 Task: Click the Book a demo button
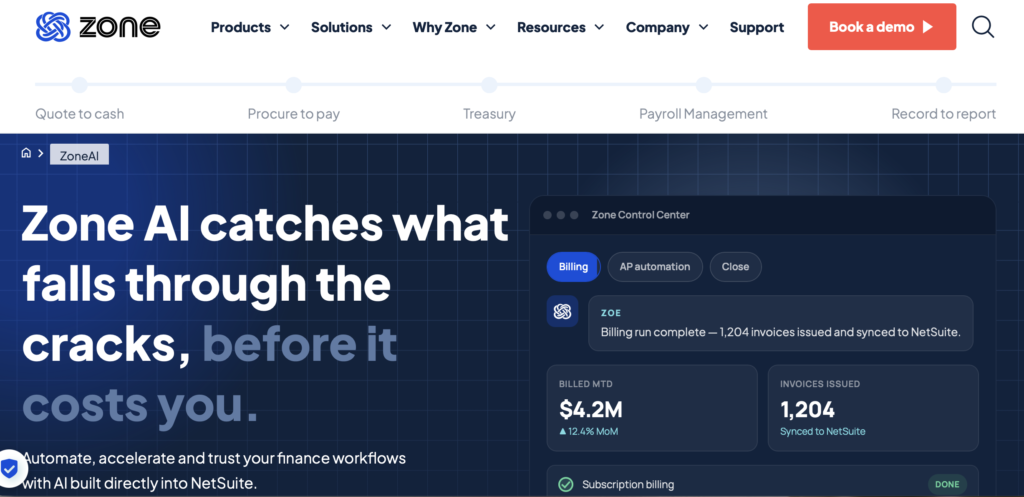coord(882,27)
